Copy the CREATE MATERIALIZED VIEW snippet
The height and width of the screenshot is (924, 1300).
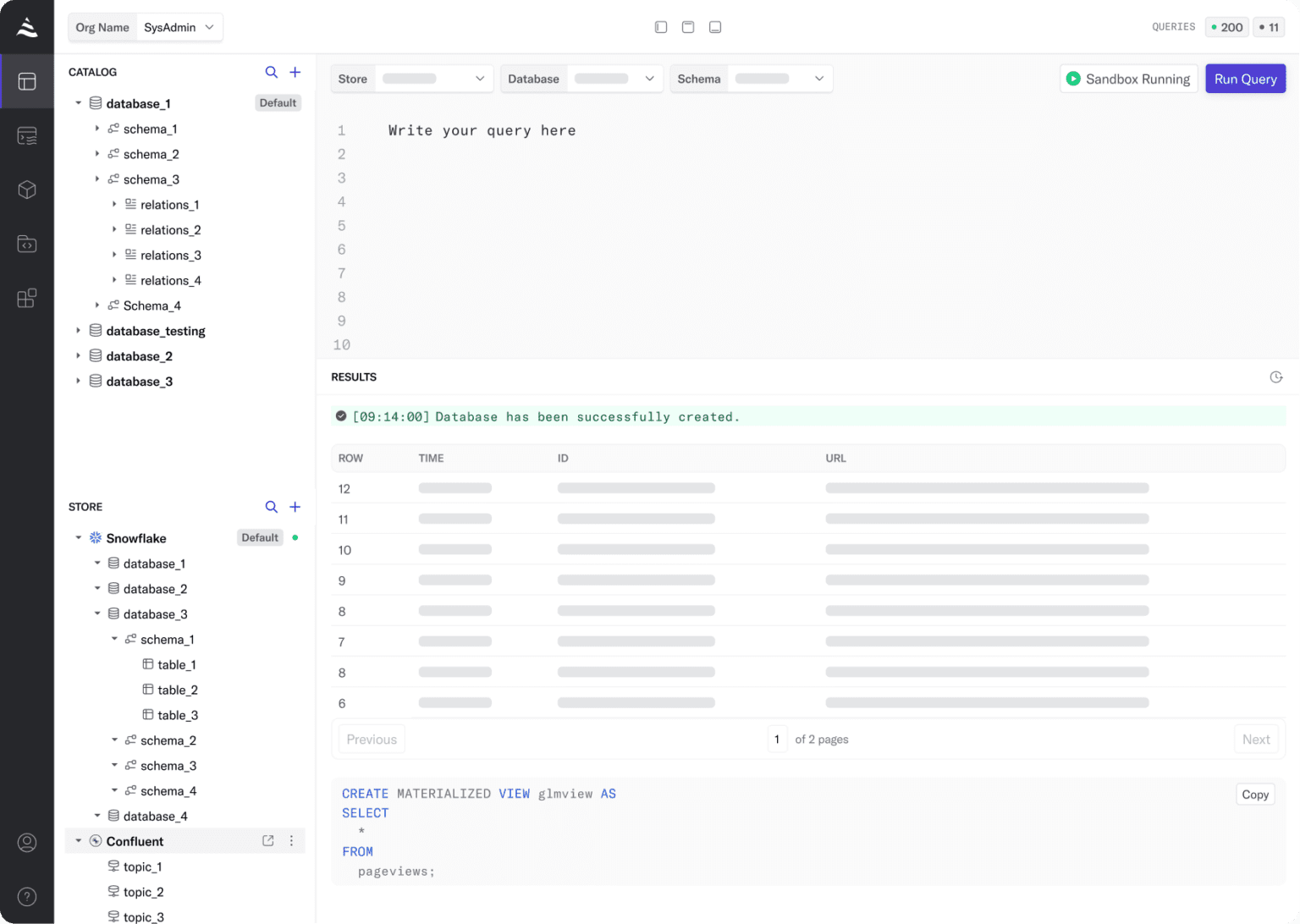click(1254, 794)
